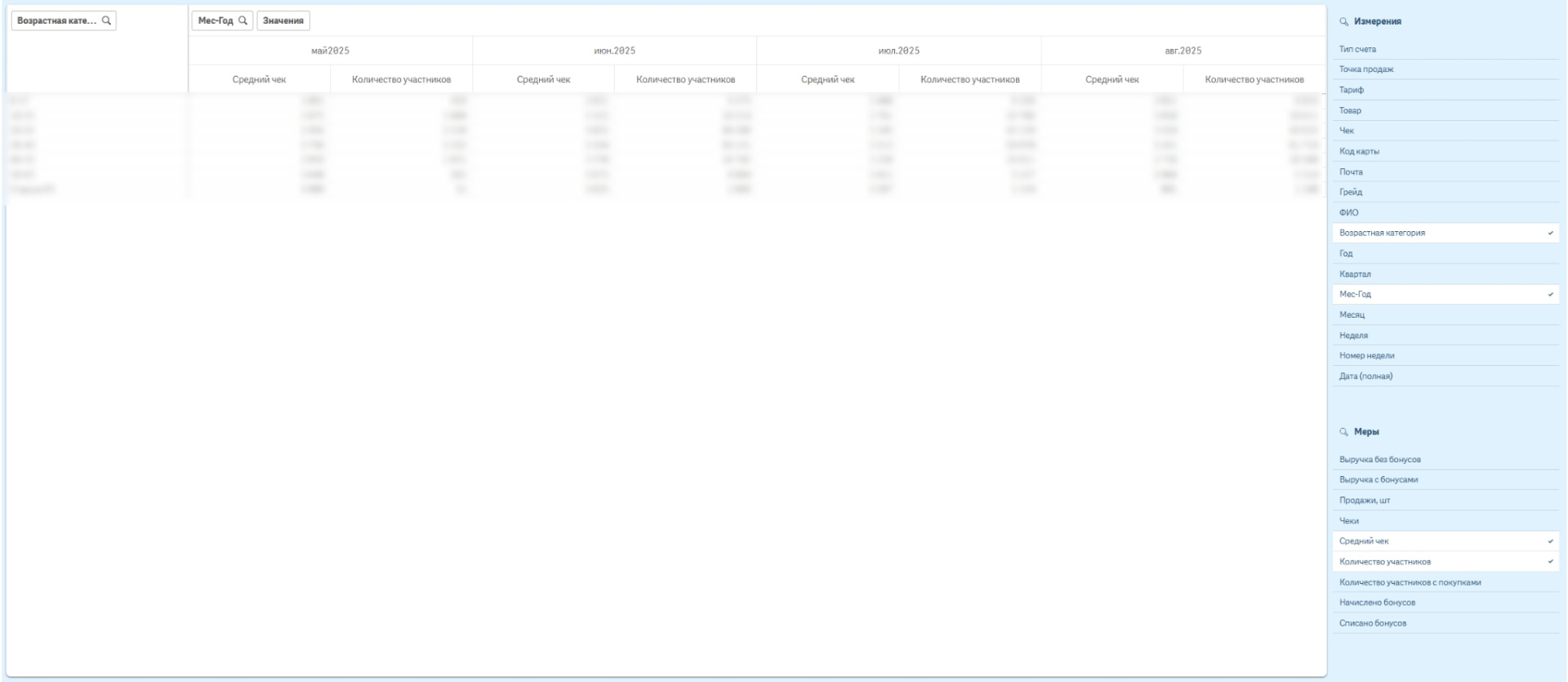Image resolution: width=1568 pixels, height=682 pixels.
Task: Select Дата (полная) dimension
Action: tap(1365, 377)
